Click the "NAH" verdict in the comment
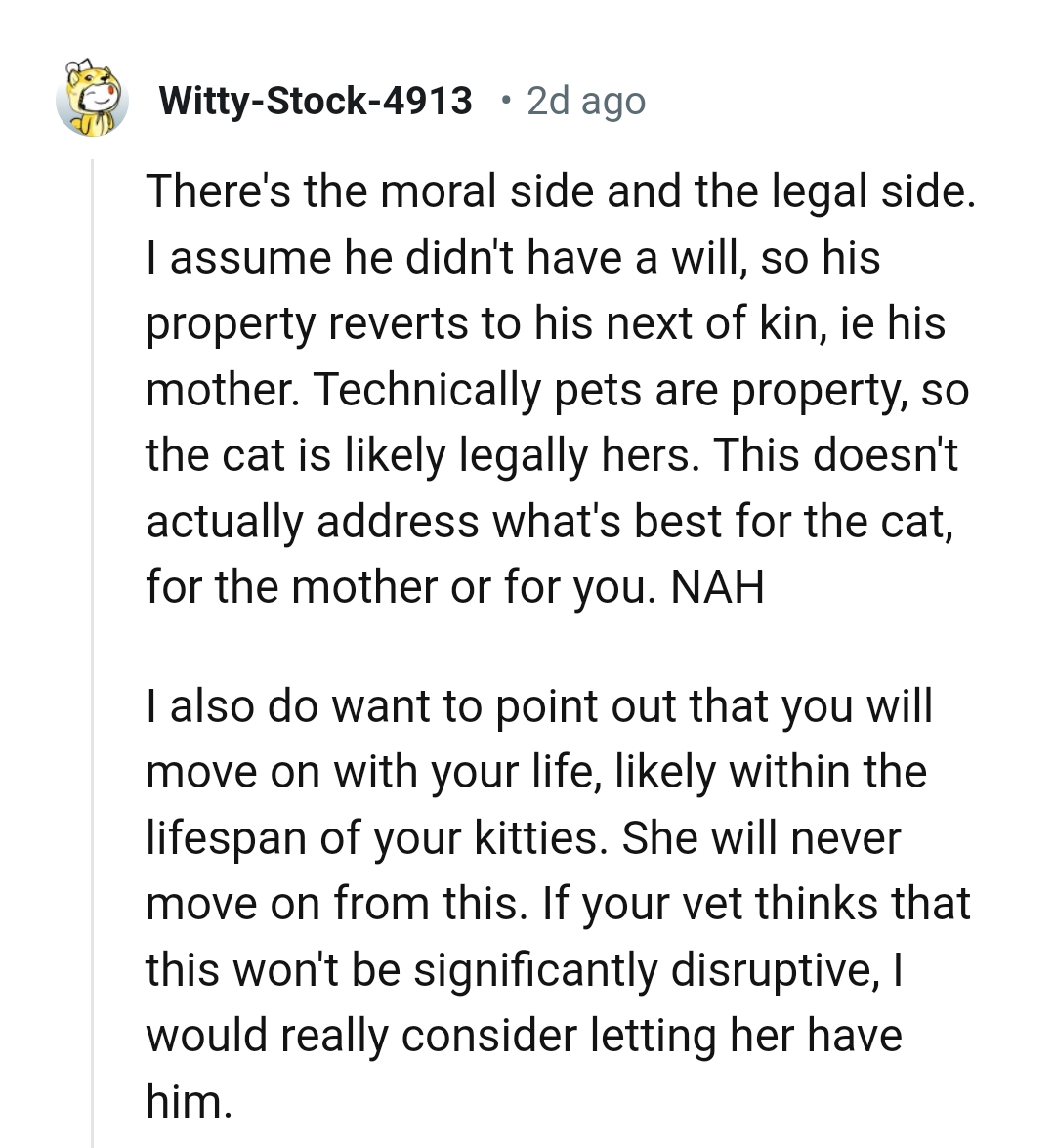 click(x=718, y=587)
